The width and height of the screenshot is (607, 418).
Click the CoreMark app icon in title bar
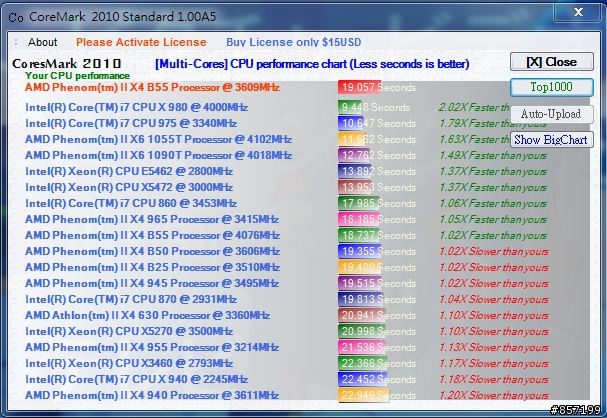[15, 17]
